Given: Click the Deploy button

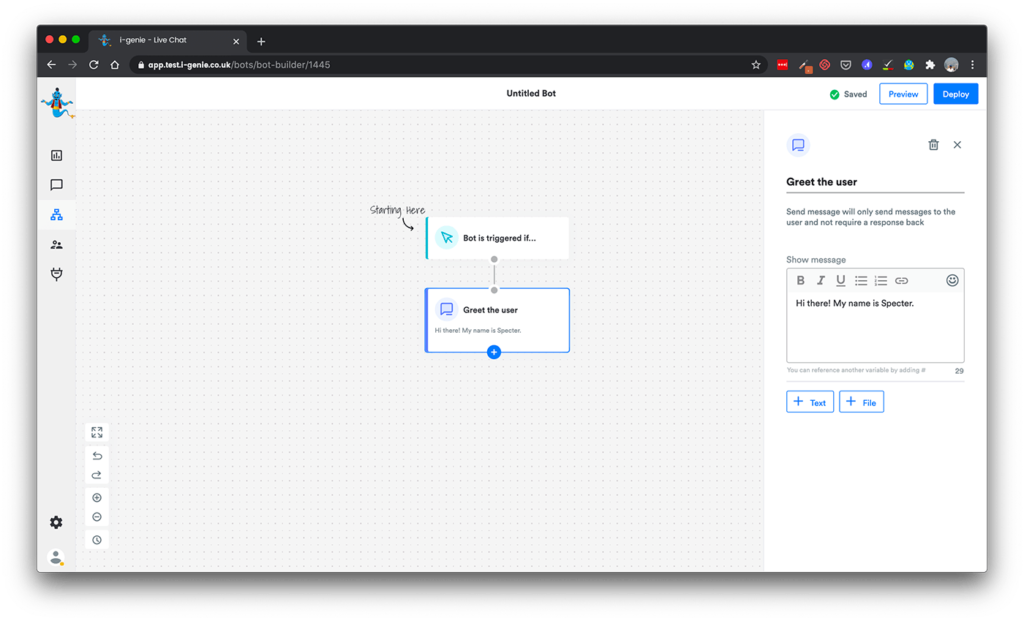Looking at the screenshot, I should (955, 94).
